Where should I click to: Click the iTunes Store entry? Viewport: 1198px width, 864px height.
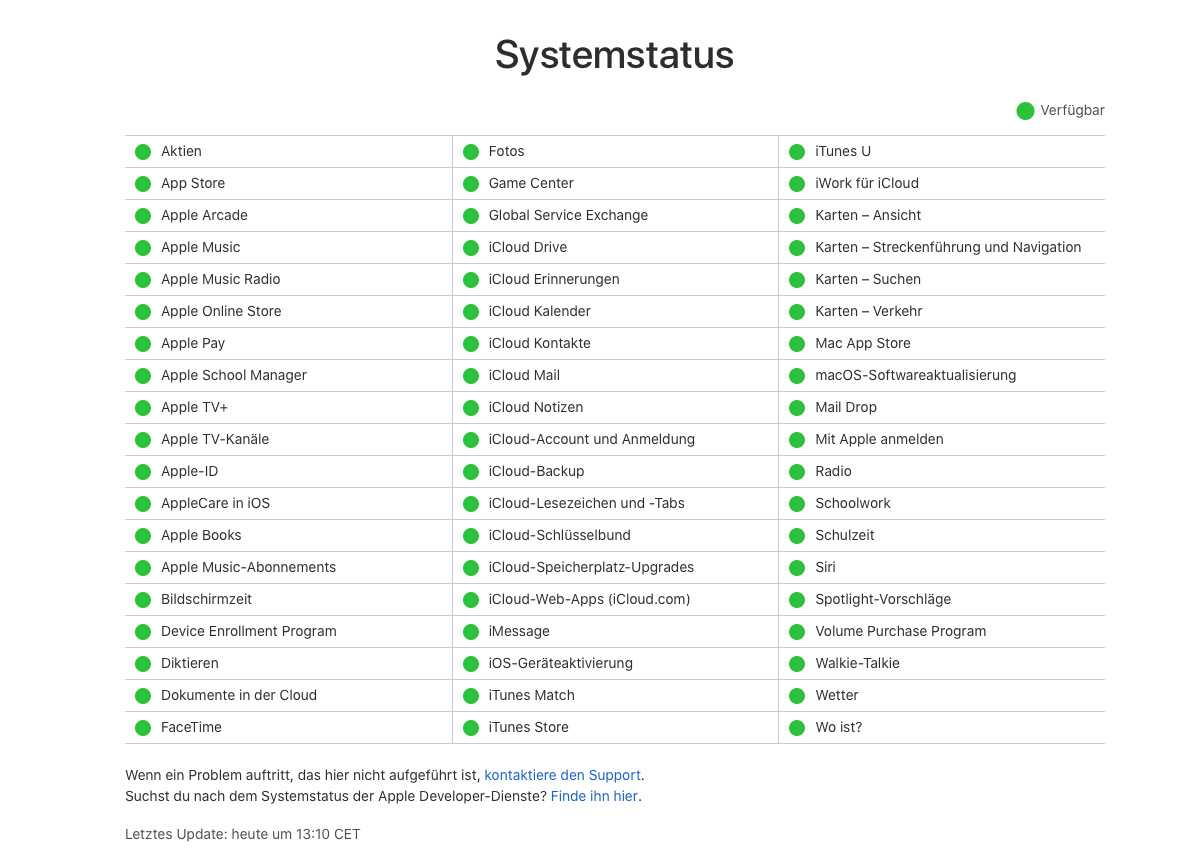point(528,728)
